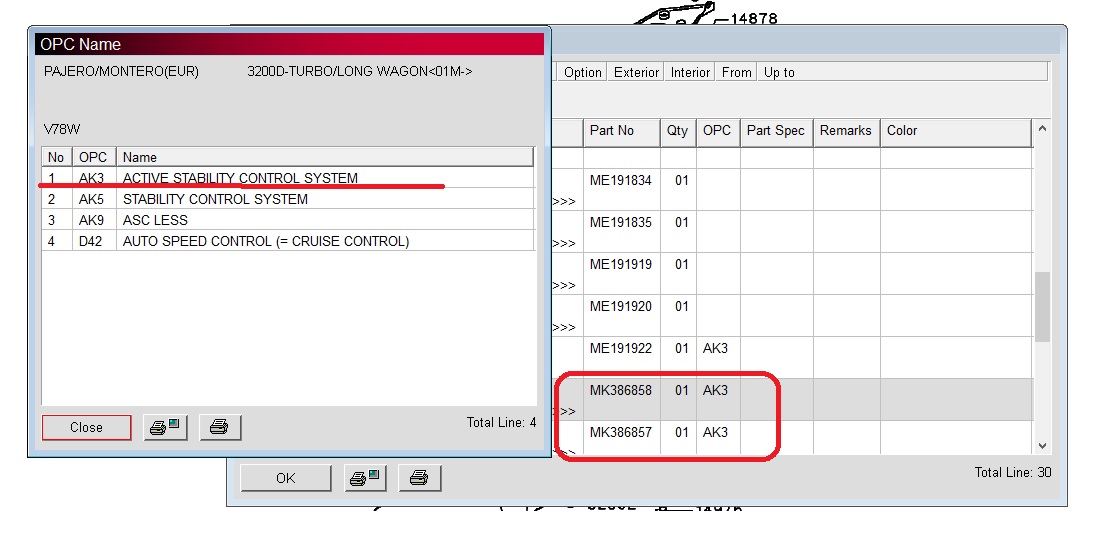Click the 3200D-TURBO/LONG WAGON description text
1106x540 pixels.
[360, 71]
